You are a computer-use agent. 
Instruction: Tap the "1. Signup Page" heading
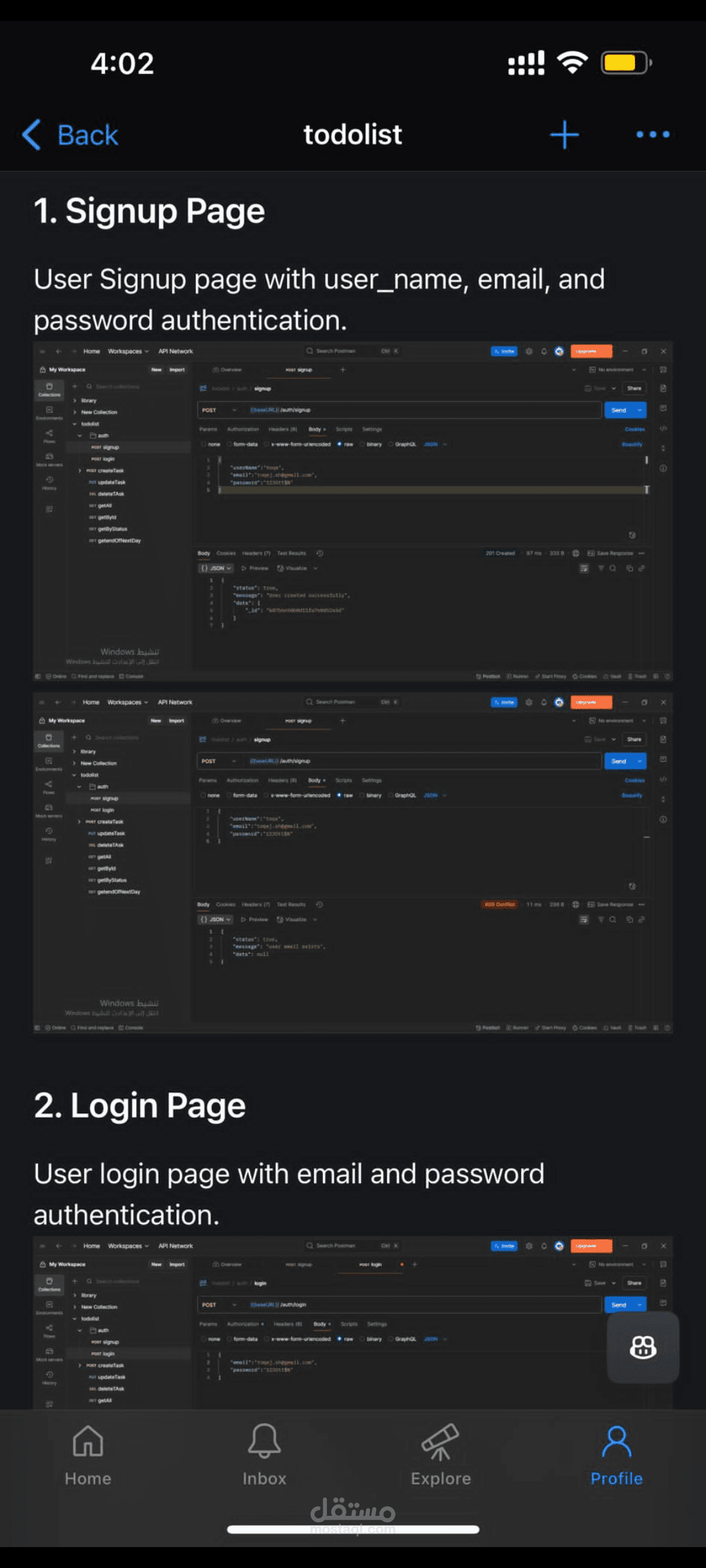coord(149,211)
